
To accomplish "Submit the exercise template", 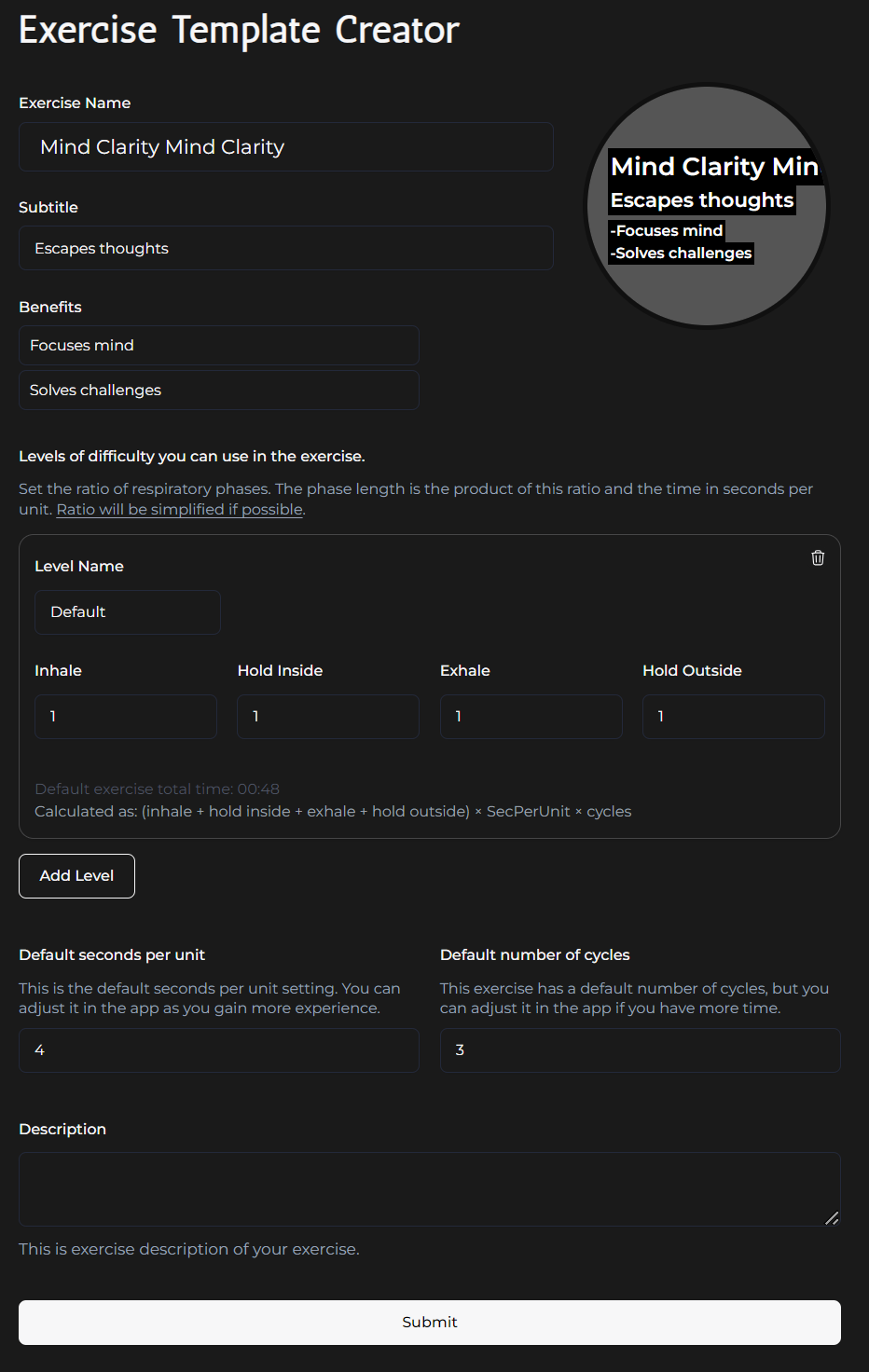I will click(429, 1323).
